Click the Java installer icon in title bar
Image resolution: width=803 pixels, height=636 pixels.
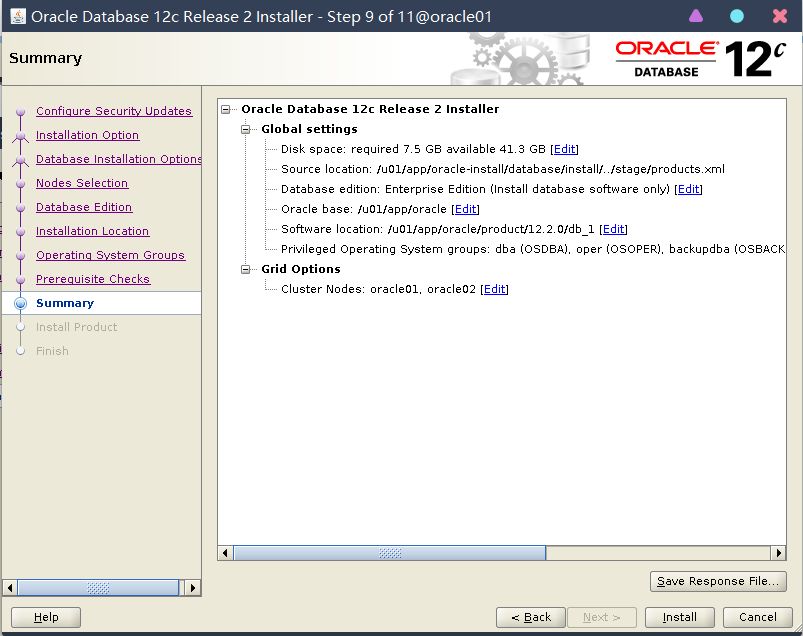pos(18,16)
